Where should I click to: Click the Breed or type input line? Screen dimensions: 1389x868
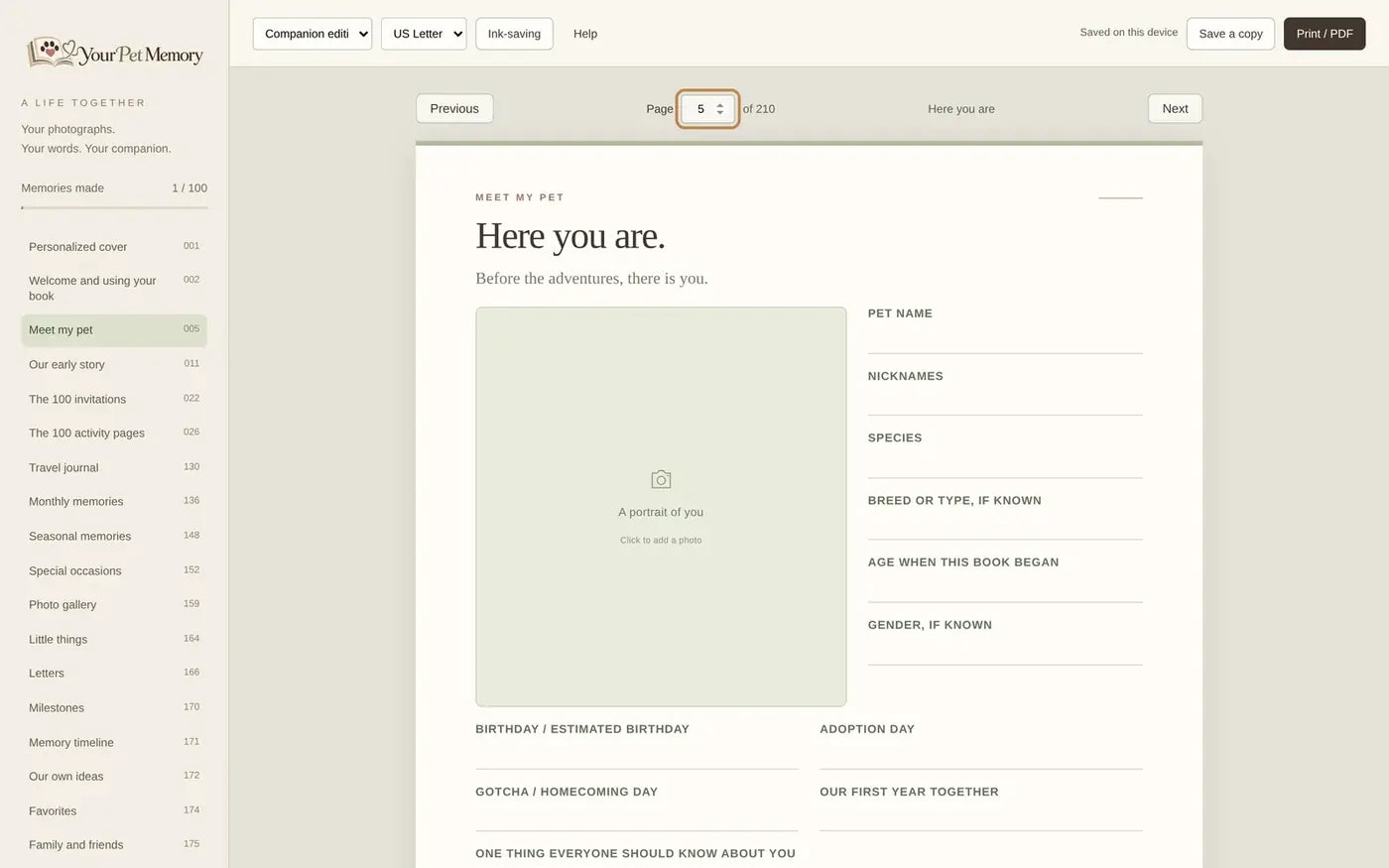[x=1005, y=526]
